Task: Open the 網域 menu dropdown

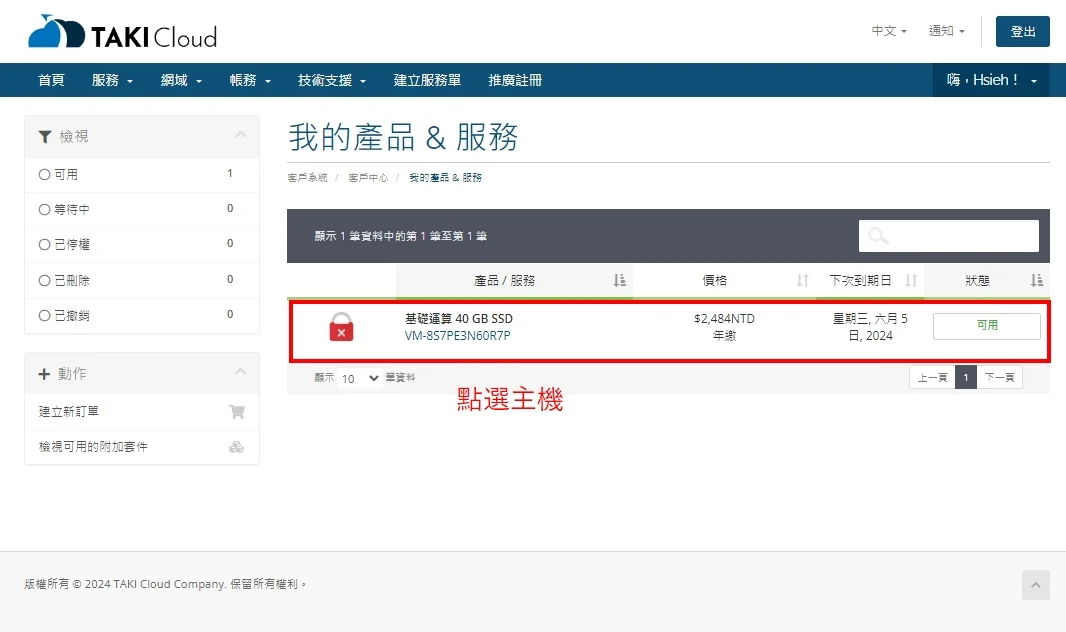Action: coord(182,80)
